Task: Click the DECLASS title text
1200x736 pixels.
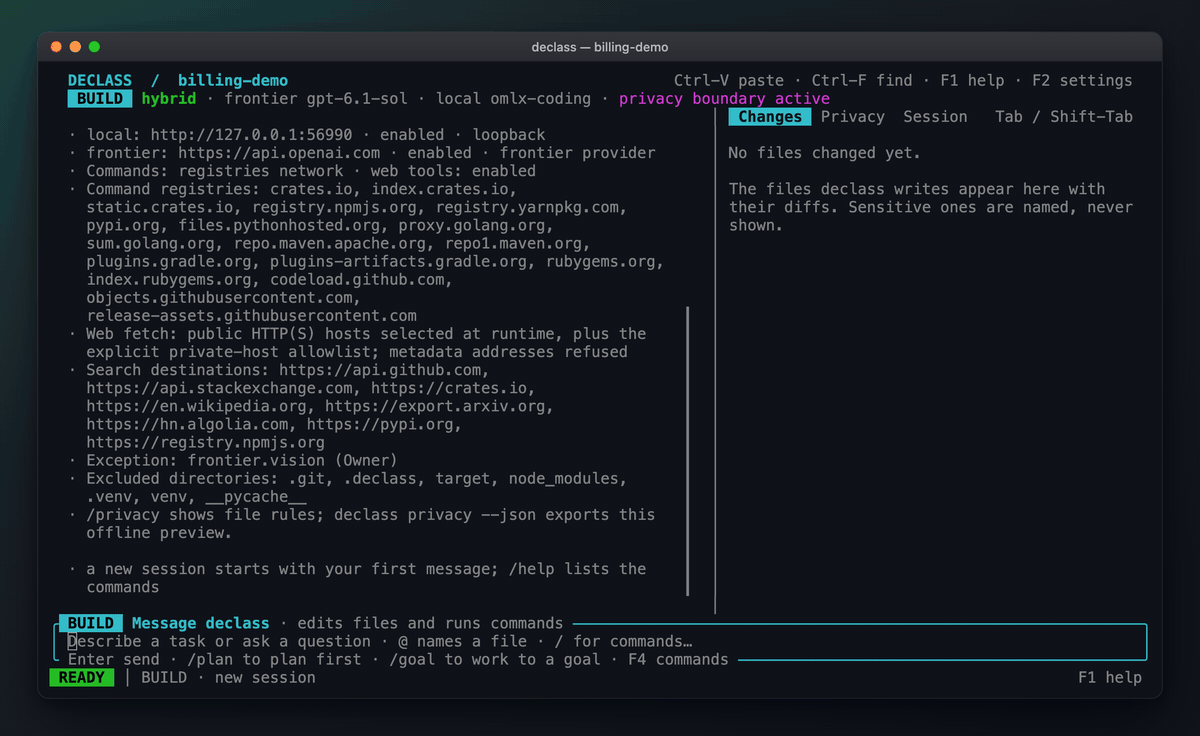Action: coord(100,81)
